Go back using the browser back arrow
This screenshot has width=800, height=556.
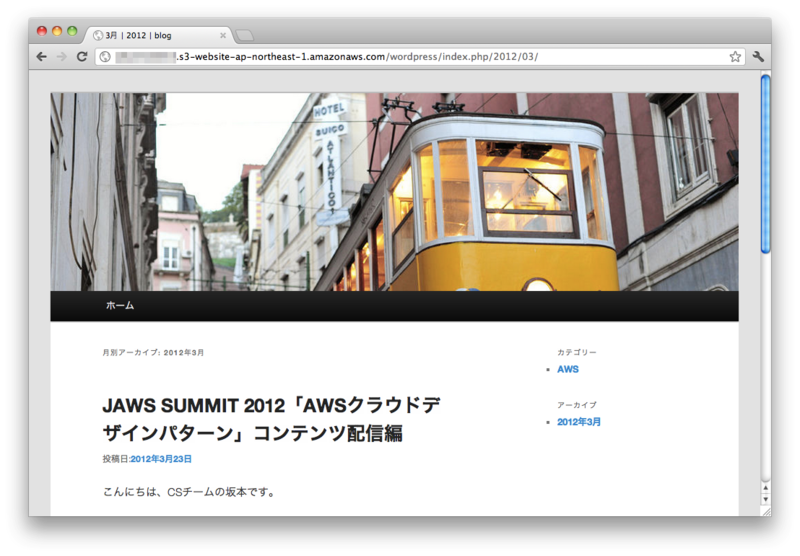[x=42, y=57]
